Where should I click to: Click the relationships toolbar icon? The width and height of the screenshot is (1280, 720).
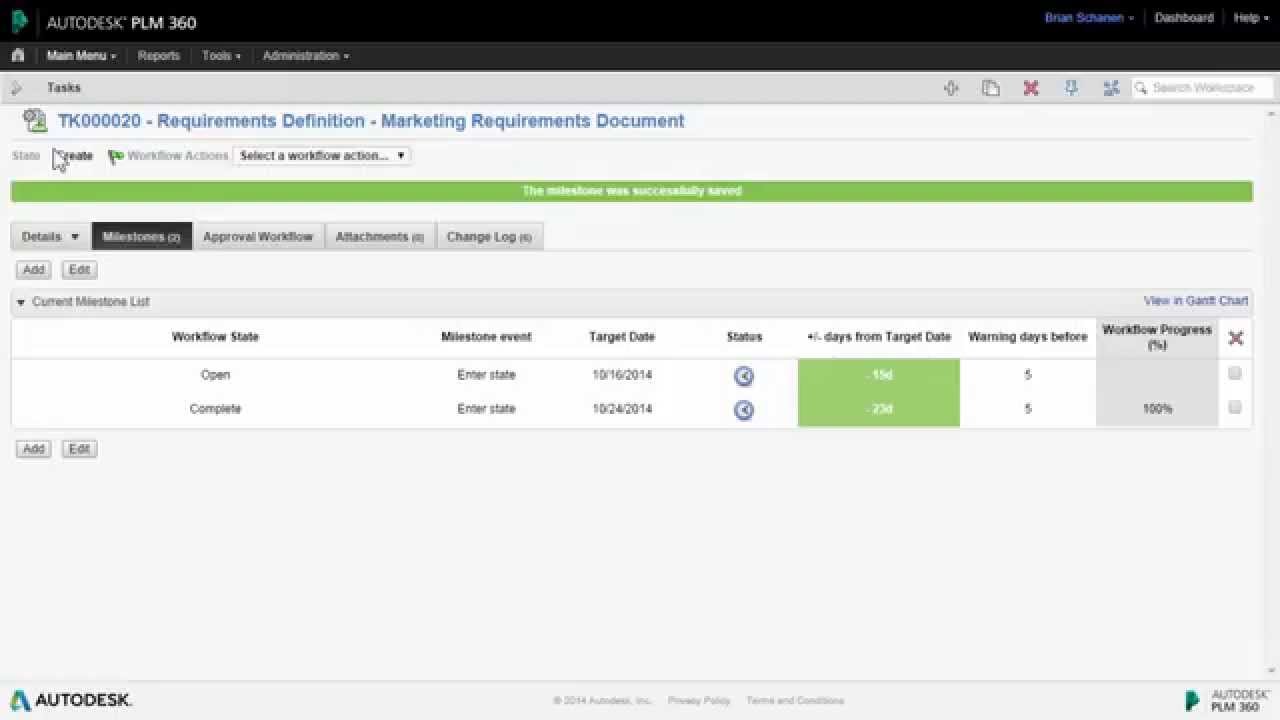[x=1111, y=88]
